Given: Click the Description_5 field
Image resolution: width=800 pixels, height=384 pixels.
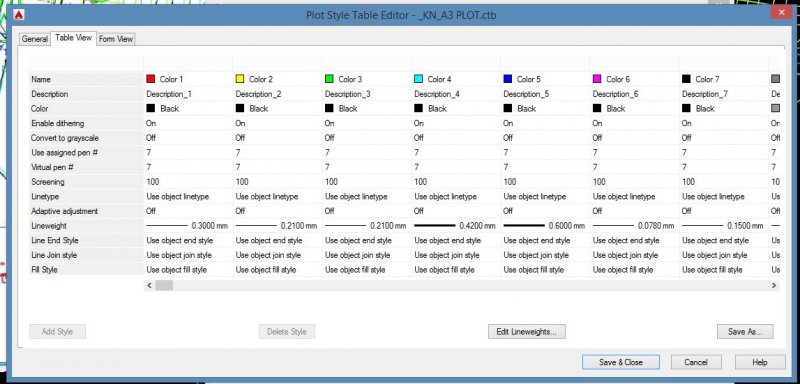Looking at the screenshot, I should point(545,94).
